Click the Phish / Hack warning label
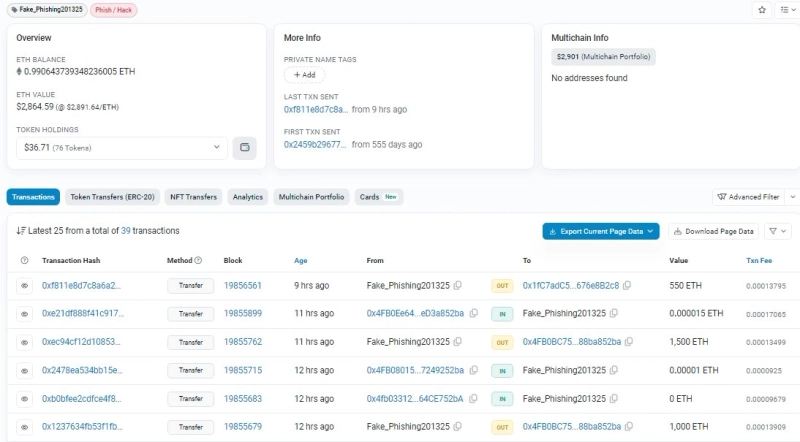Image resolution: width=800 pixels, height=442 pixels. (x=114, y=9)
